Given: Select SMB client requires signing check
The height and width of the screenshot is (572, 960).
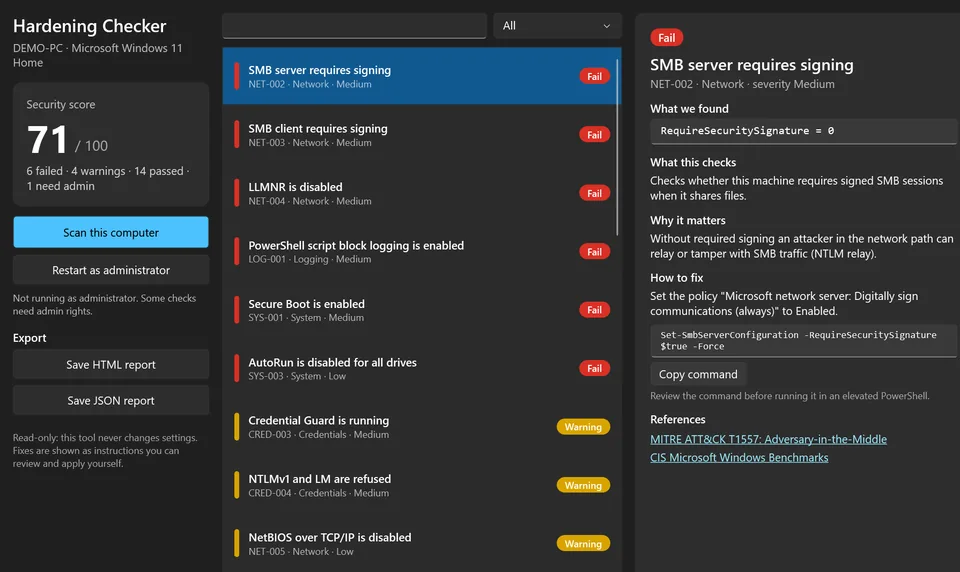Looking at the screenshot, I should (x=422, y=135).
